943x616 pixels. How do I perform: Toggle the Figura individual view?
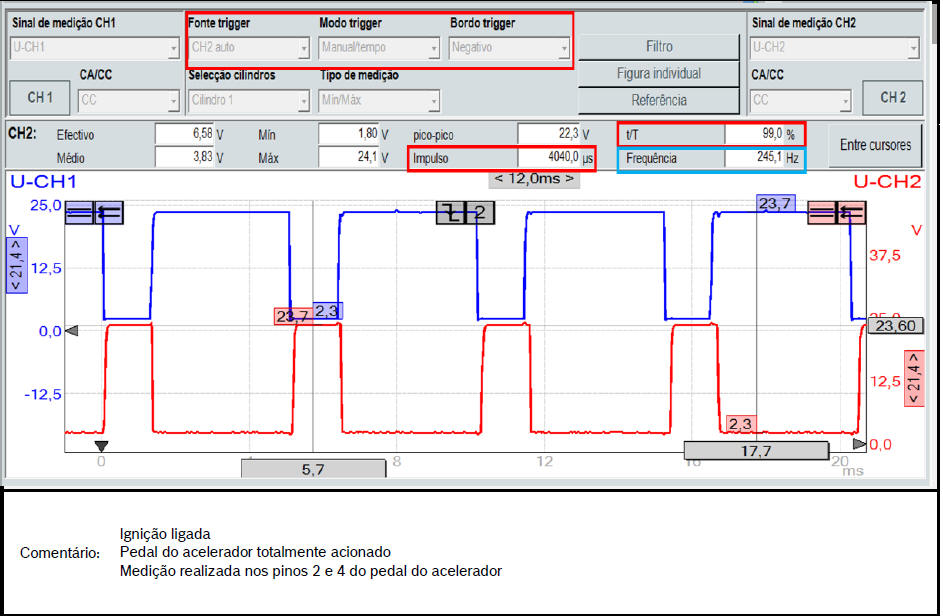(658, 73)
